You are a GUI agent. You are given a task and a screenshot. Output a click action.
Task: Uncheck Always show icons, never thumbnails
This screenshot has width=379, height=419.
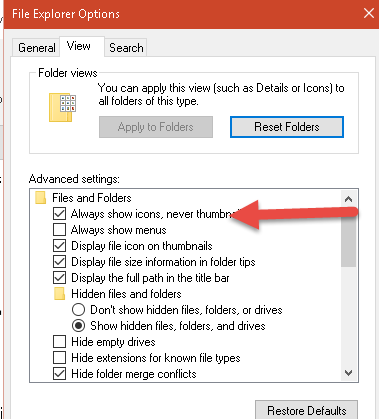point(59,214)
